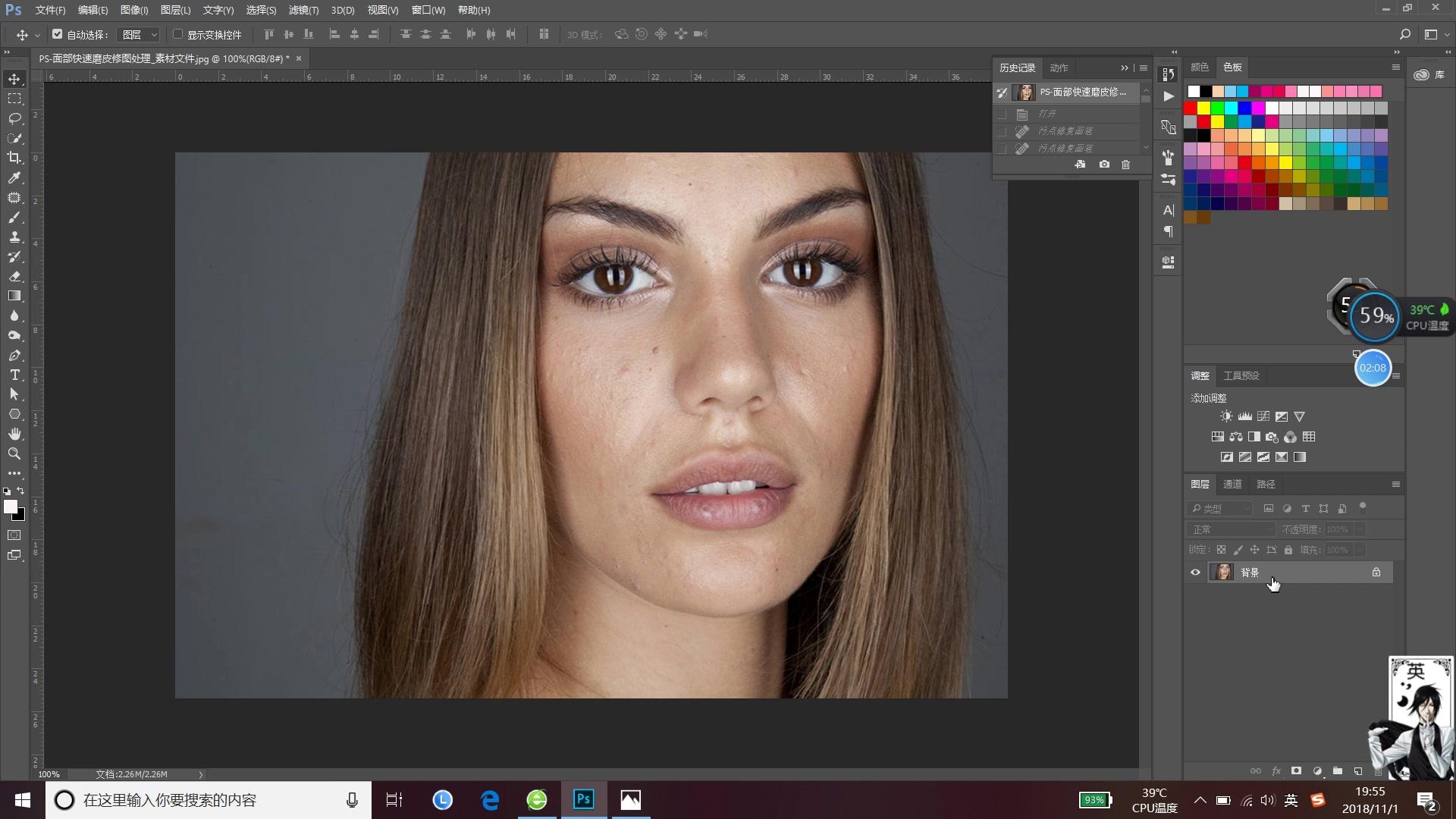Image resolution: width=1456 pixels, height=819 pixels.
Task: Switch to the Channels tab
Action: pyautogui.click(x=1232, y=484)
